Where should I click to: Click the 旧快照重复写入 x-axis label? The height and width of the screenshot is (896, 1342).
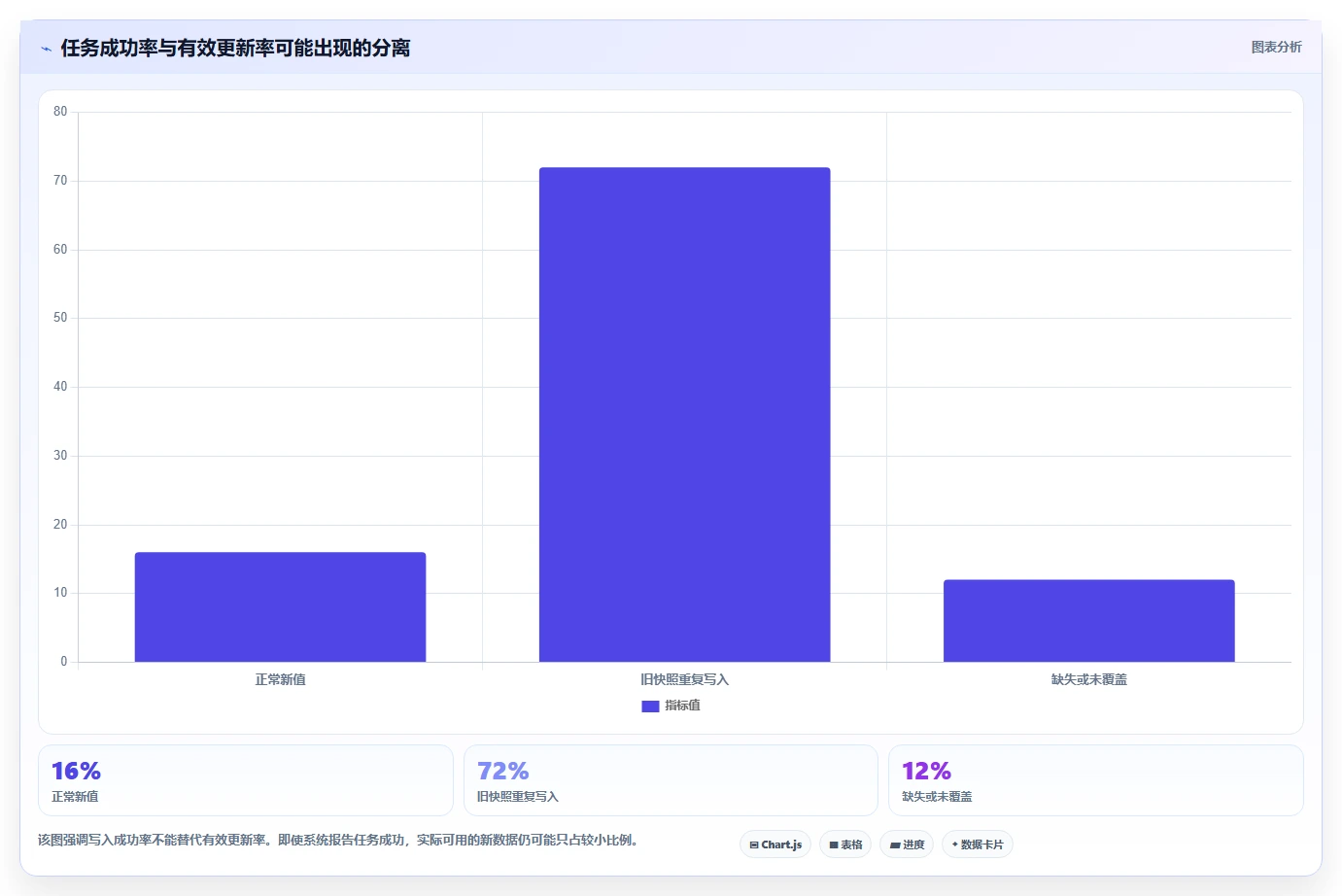tap(684, 679)
